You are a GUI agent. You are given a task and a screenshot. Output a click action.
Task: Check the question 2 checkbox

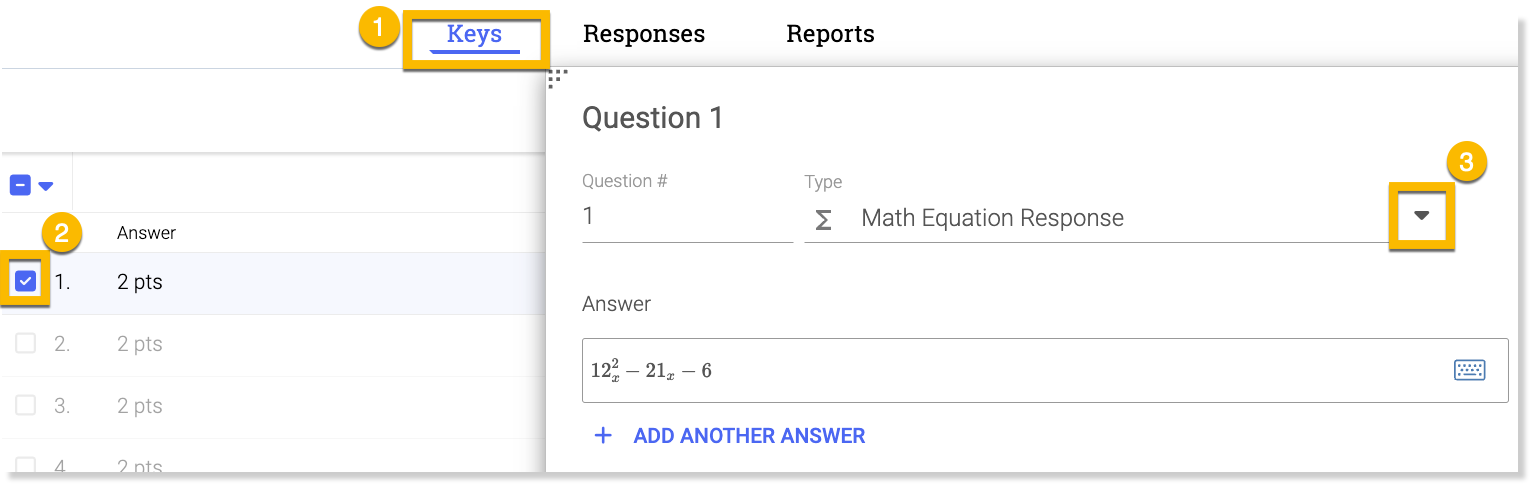pos(26,344)
